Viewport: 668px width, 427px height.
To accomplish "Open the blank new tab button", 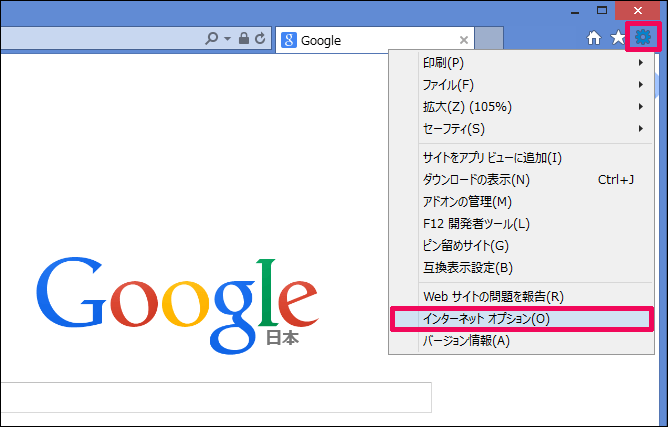I will pyautogui.click(x=489, y=38).
